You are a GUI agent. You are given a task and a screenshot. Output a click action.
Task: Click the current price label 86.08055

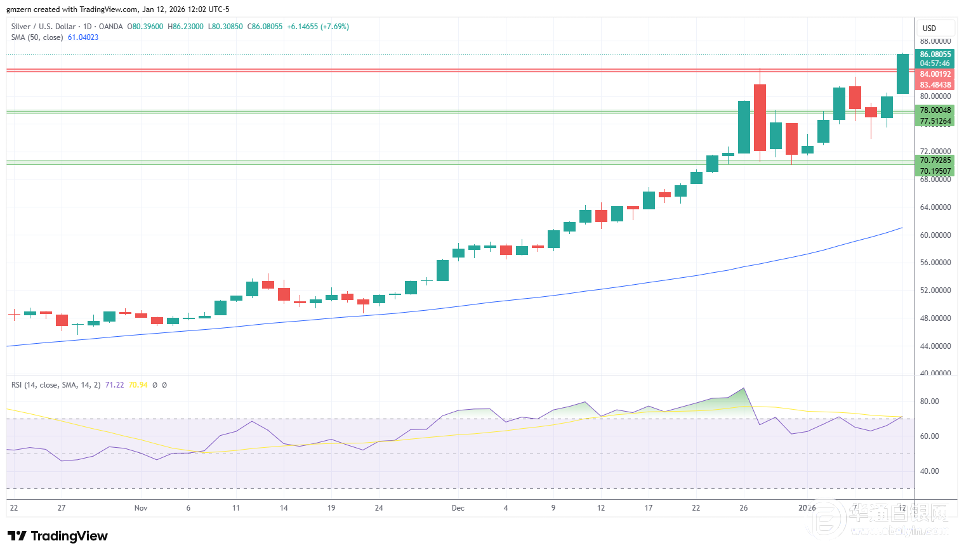pyautogui.click(x=935, y=53)
